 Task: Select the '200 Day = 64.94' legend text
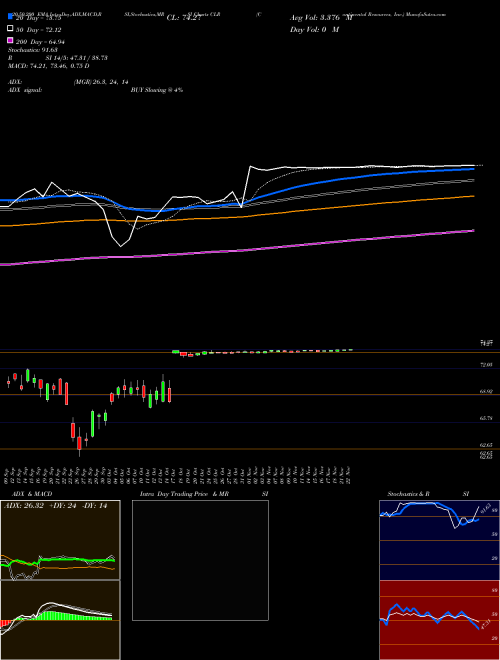pos(40,42)
